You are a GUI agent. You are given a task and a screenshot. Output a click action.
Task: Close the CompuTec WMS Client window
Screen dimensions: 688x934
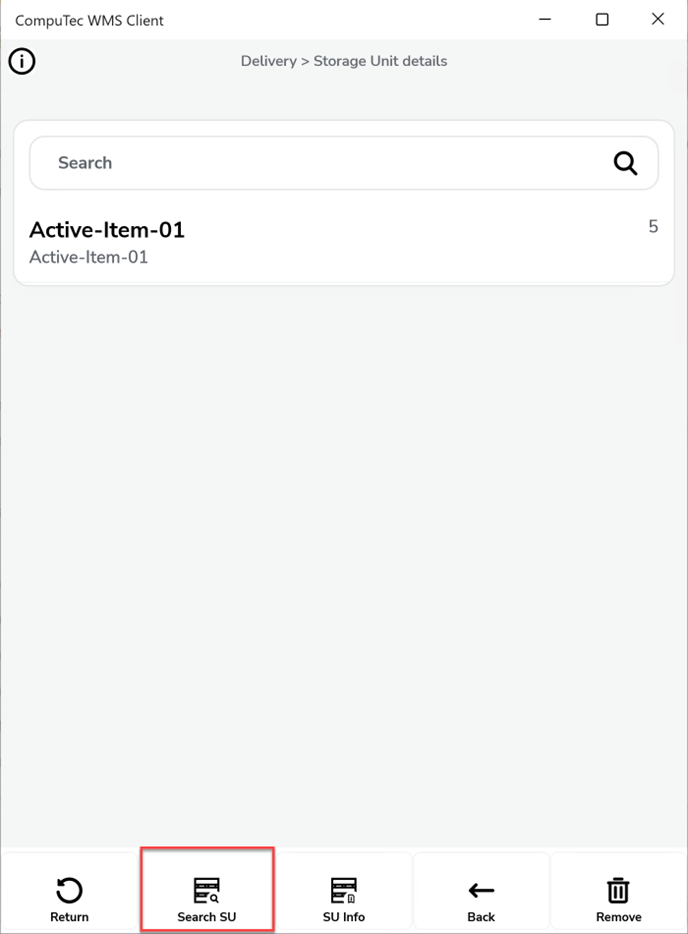[x=657, y=19]
